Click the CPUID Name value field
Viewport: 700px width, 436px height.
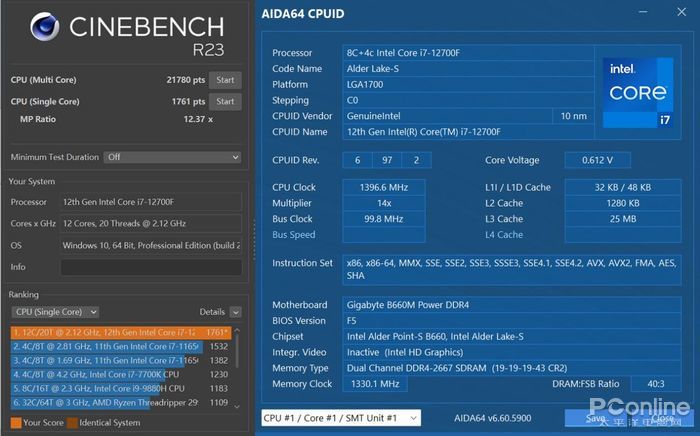(x=468, y=132)
